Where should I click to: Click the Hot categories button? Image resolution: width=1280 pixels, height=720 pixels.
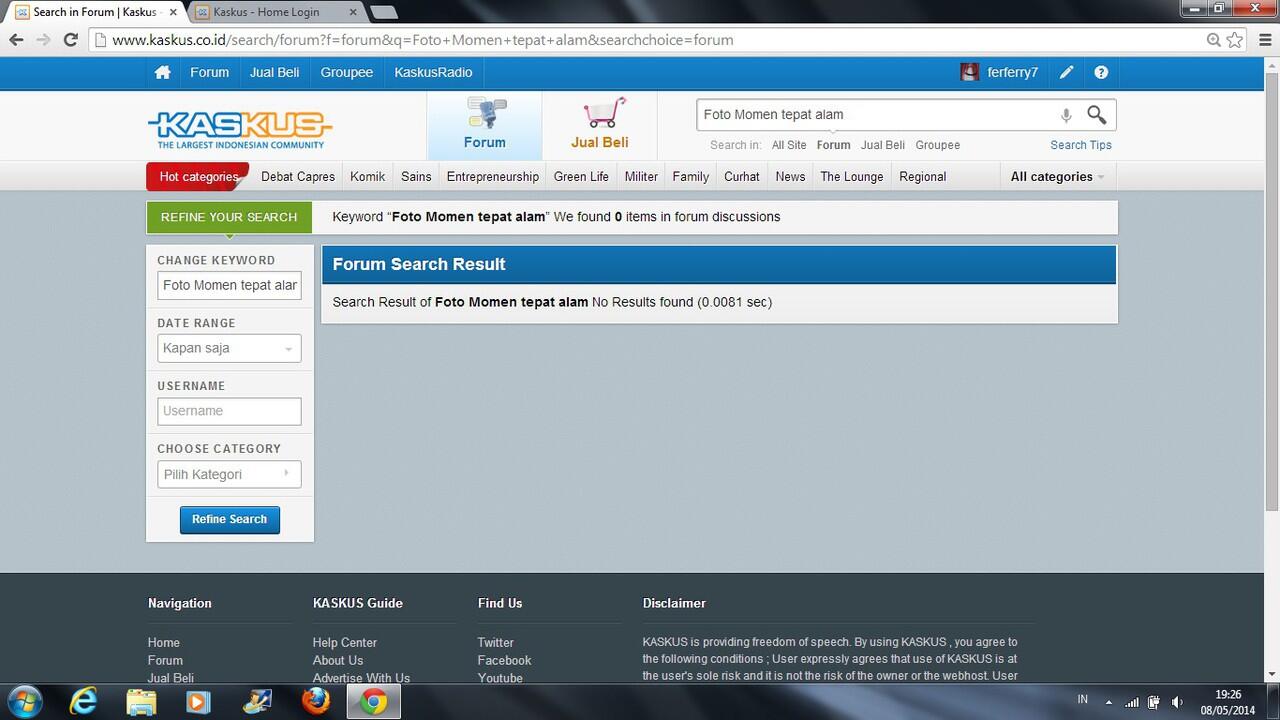point(198,177)
